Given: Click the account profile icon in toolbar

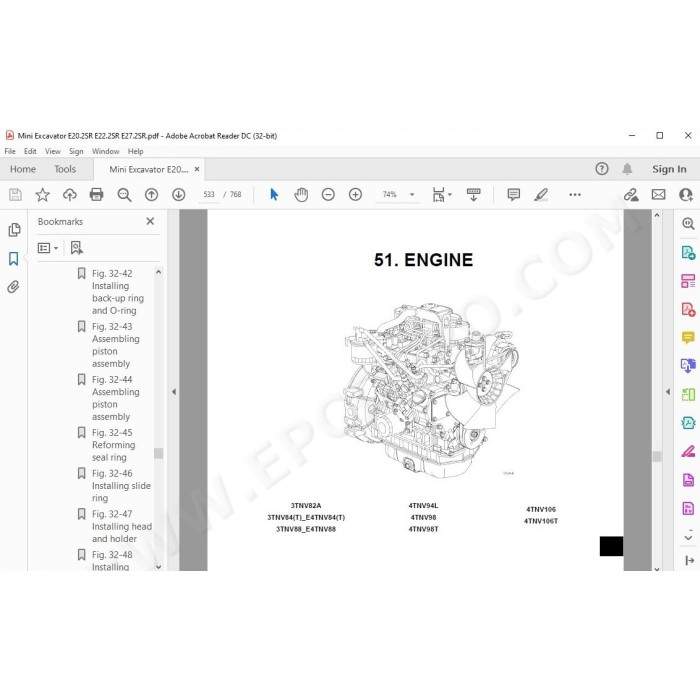Looking at the screenshot, I should click(686, 195).
